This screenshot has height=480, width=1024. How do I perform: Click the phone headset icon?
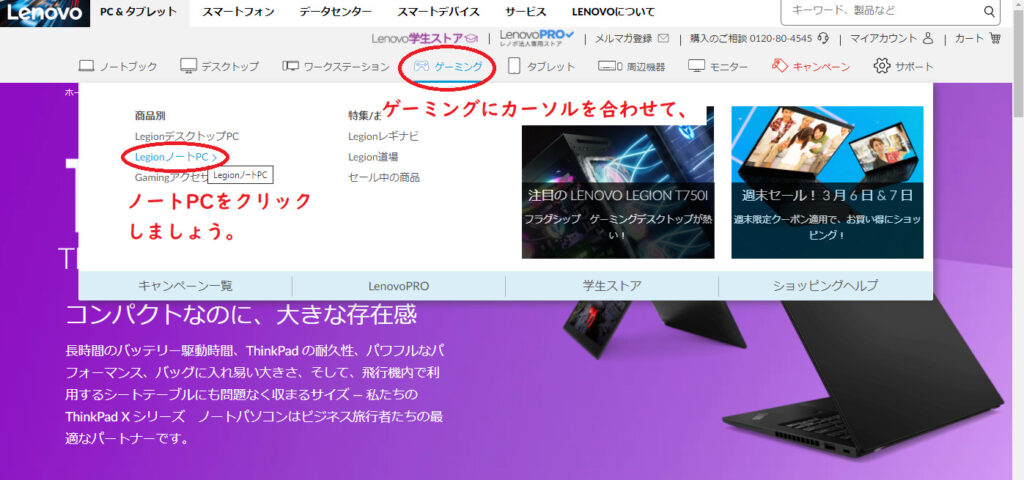pos(823,39)
